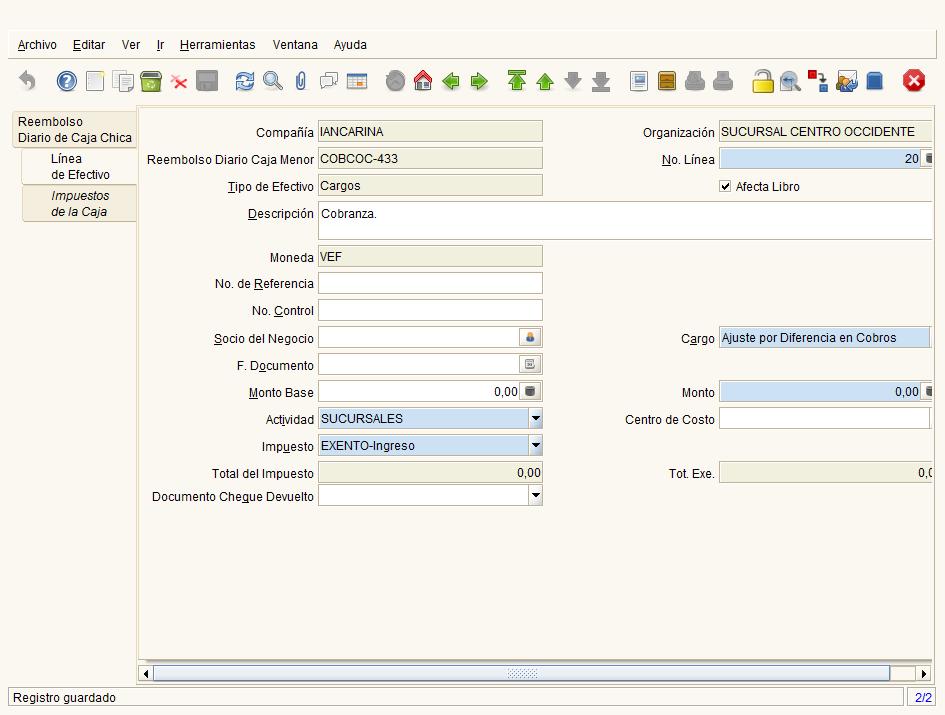The image size is (945, 715).
Task: Click the Refresh records icon
Action: click(244, 81)
